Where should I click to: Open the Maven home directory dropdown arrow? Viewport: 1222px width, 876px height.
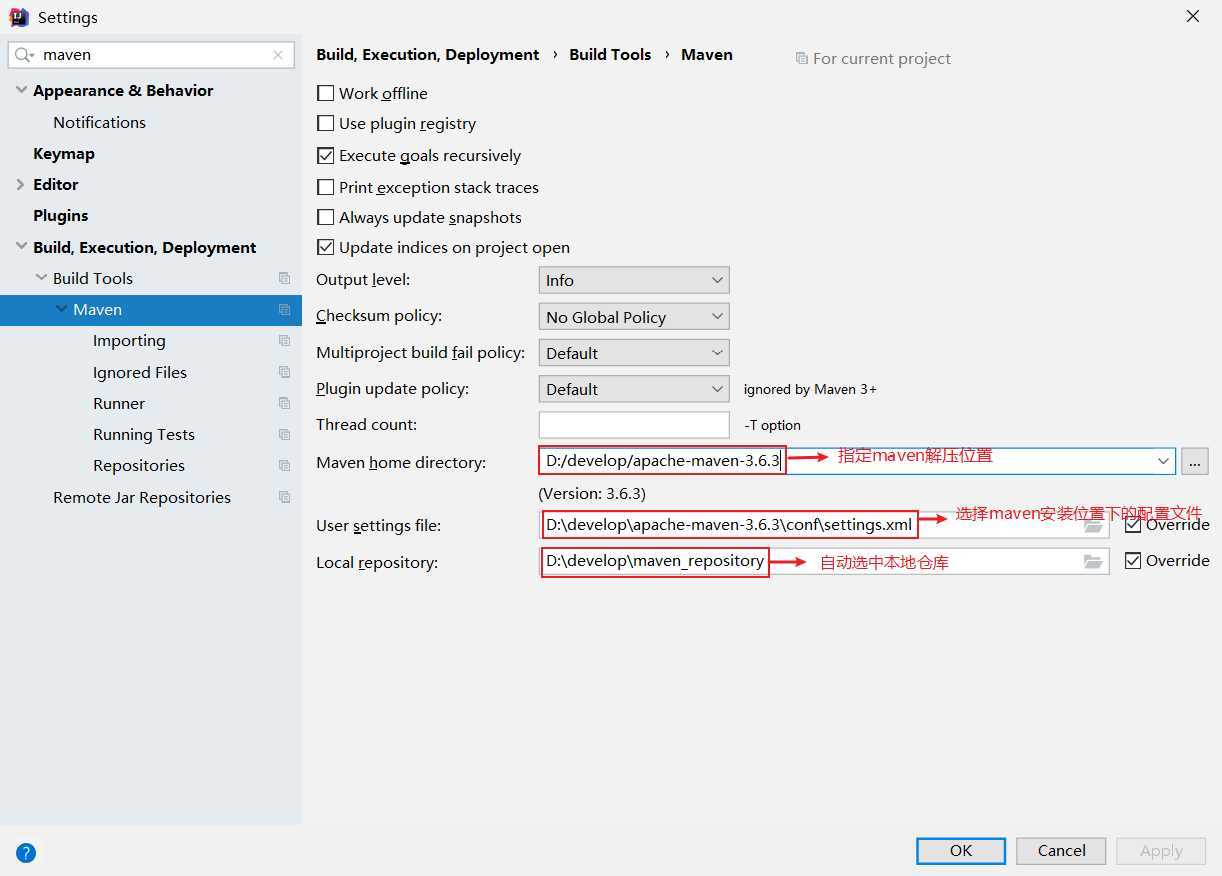[1163, 461]
